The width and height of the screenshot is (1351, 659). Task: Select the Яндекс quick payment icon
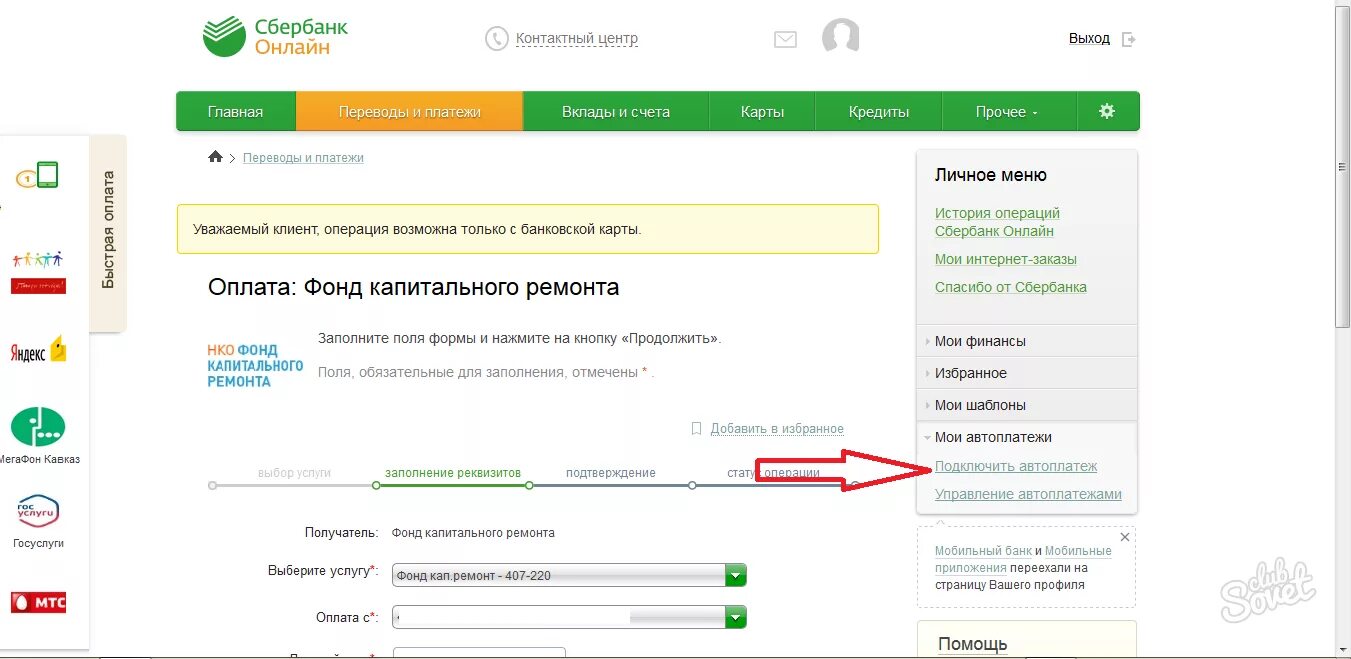click(x=38, y=351)
